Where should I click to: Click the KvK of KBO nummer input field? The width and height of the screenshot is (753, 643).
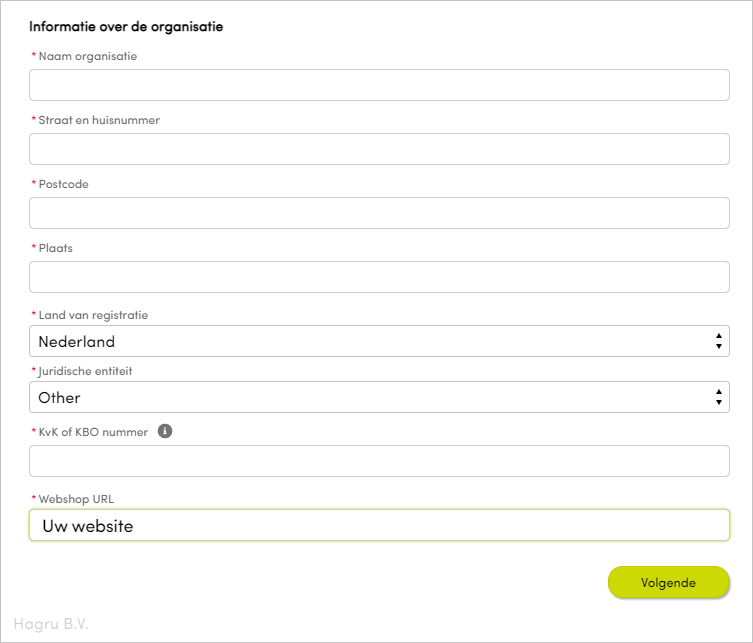(x=379, y=461)
